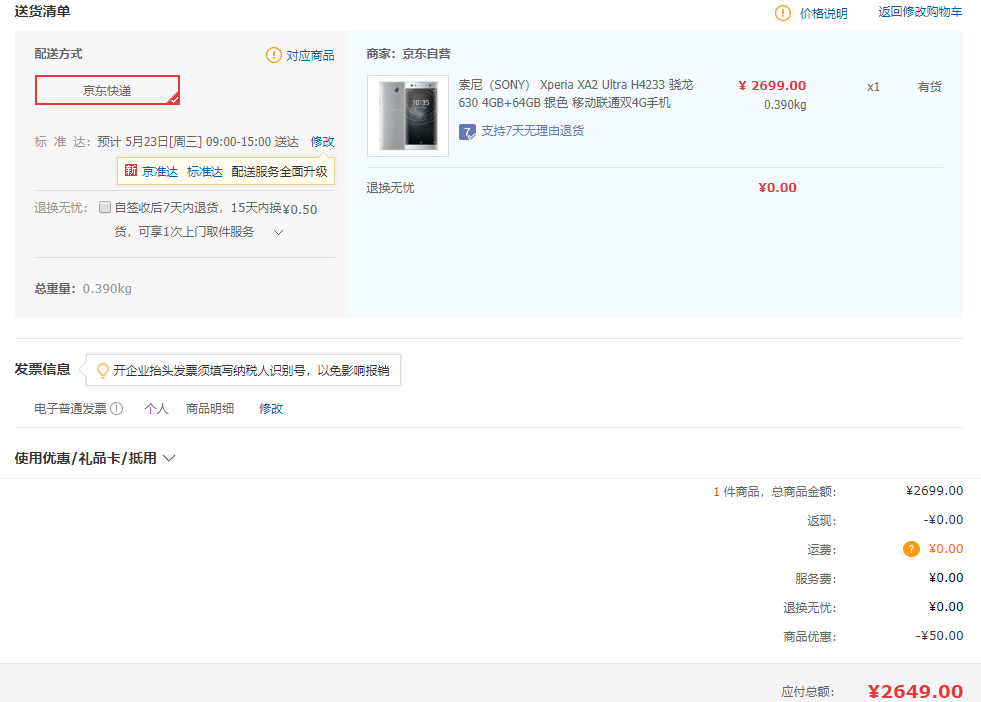Image resolution: width=981 pixels, height=702 pixels.
Task: Click the 7天无理由退货 shield icon
Action: 466,131
